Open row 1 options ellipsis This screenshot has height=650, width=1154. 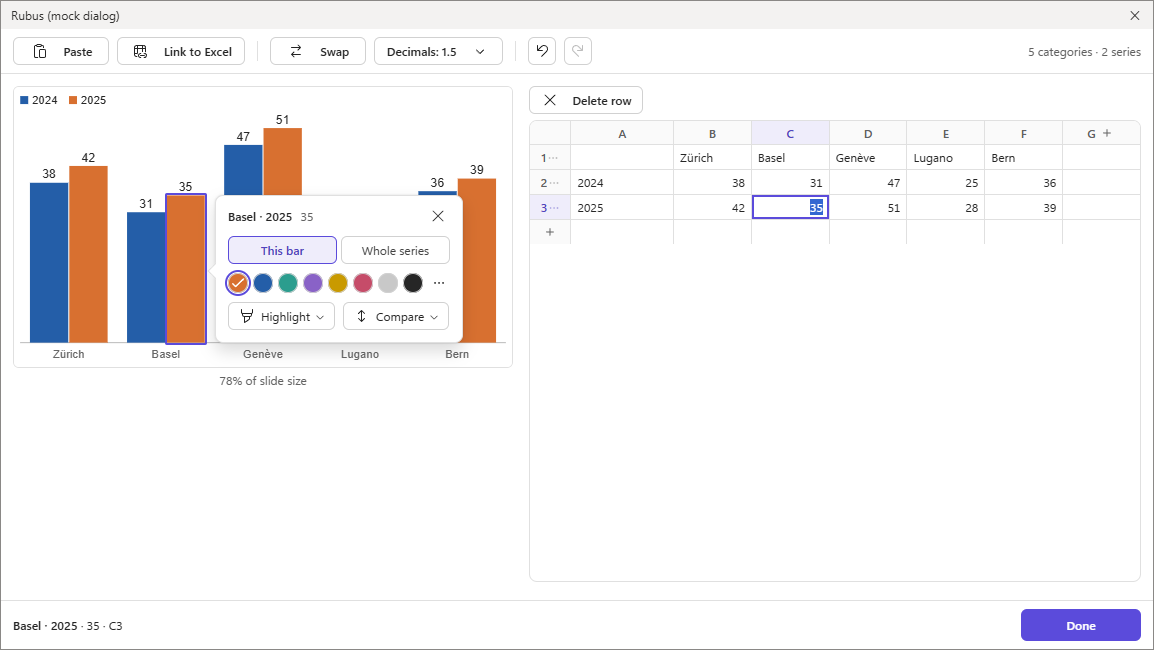553,158
